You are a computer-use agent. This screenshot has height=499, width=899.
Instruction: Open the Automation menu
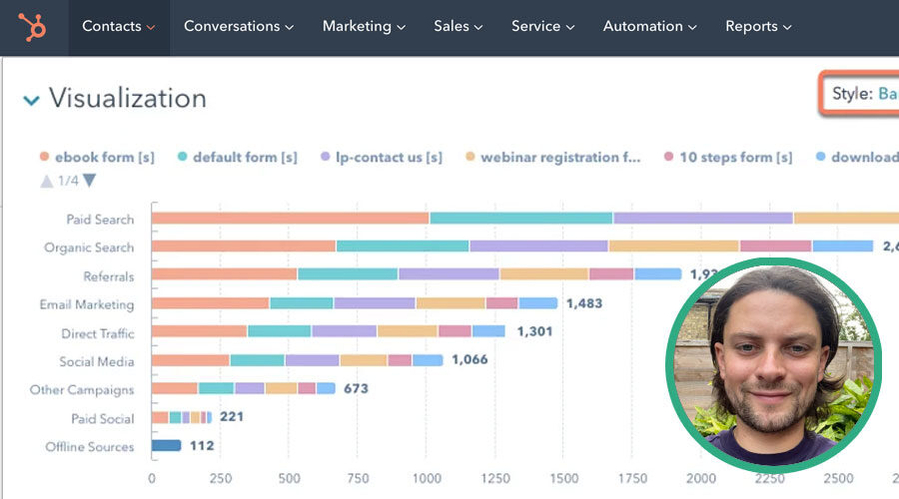click(650, 27)
